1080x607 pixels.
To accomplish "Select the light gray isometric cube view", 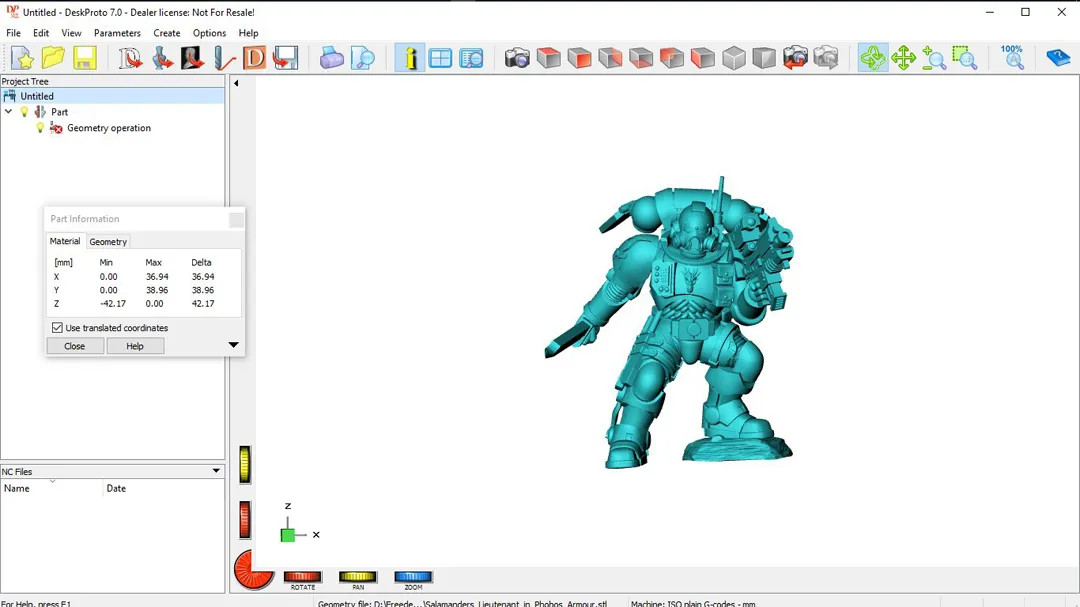I will [734, 58].
